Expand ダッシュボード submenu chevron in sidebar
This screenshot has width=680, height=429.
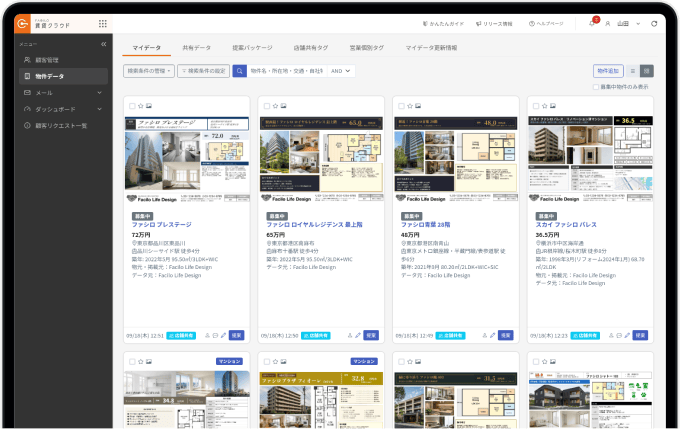(99, 109)
